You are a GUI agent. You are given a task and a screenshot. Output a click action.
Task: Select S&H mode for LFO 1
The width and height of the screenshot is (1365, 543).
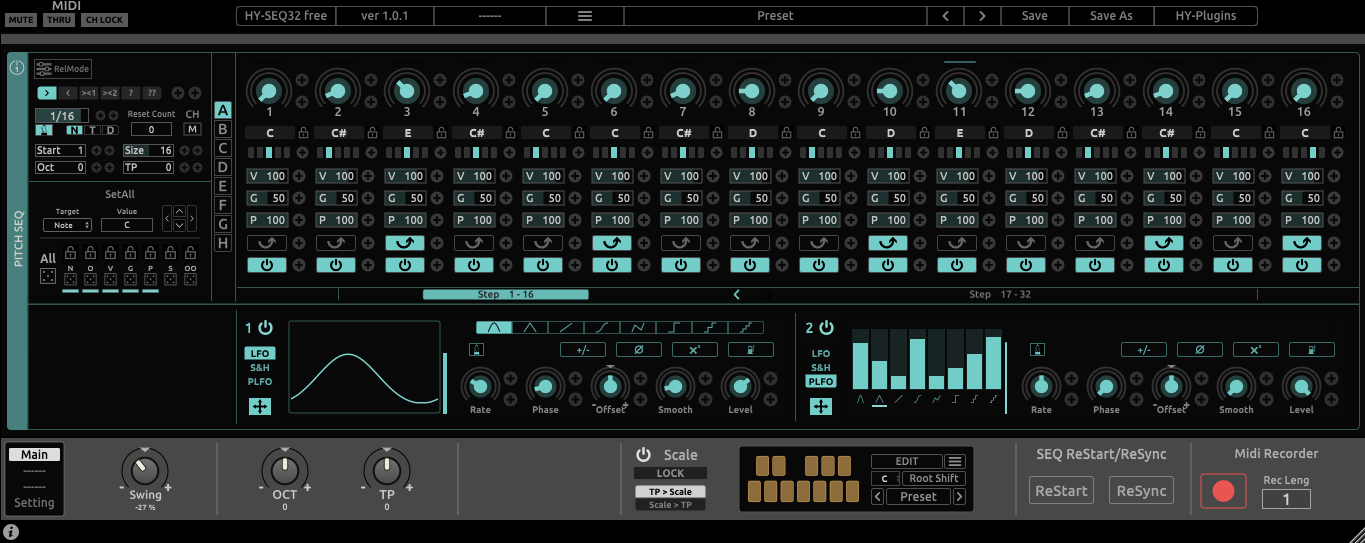(260, 367)
